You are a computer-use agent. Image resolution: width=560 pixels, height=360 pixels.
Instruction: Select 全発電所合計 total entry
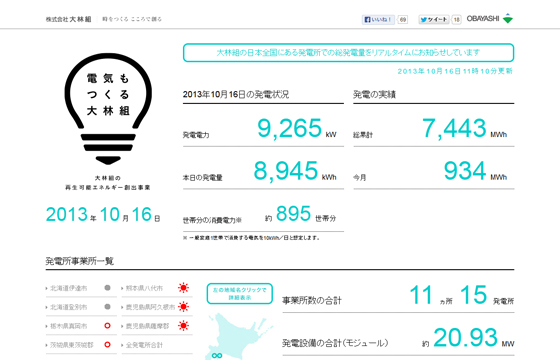coord(144,345)
